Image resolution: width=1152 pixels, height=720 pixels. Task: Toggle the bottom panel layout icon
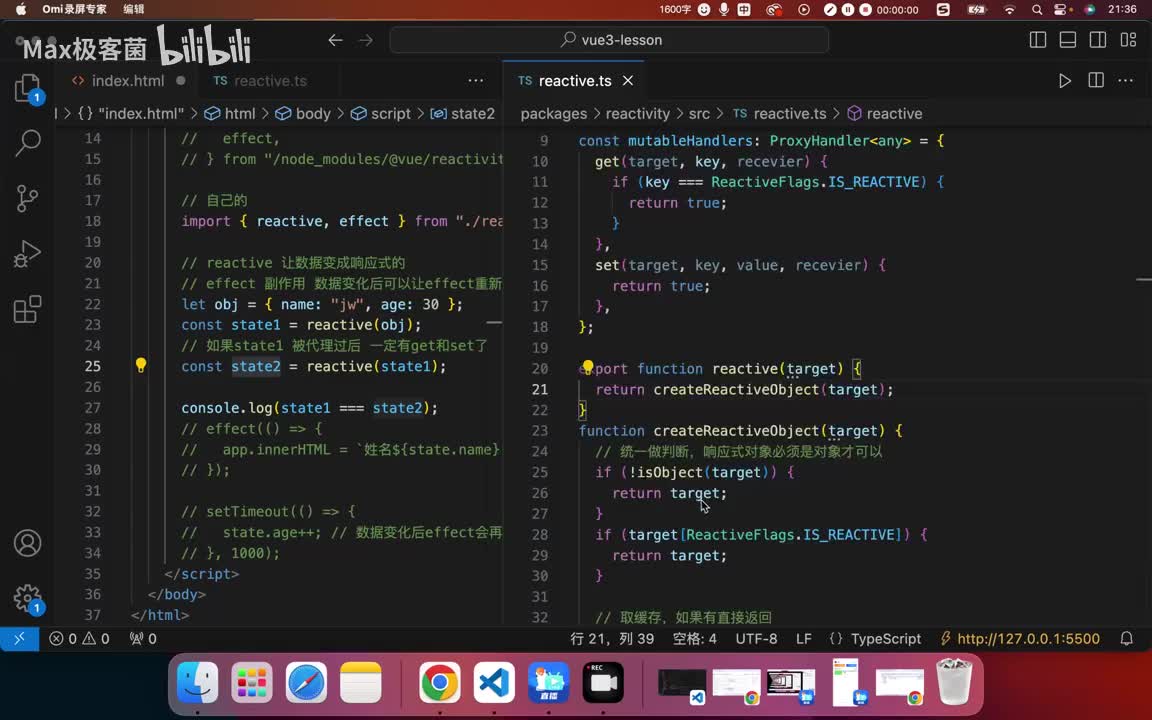click(x=1068, y=40)
